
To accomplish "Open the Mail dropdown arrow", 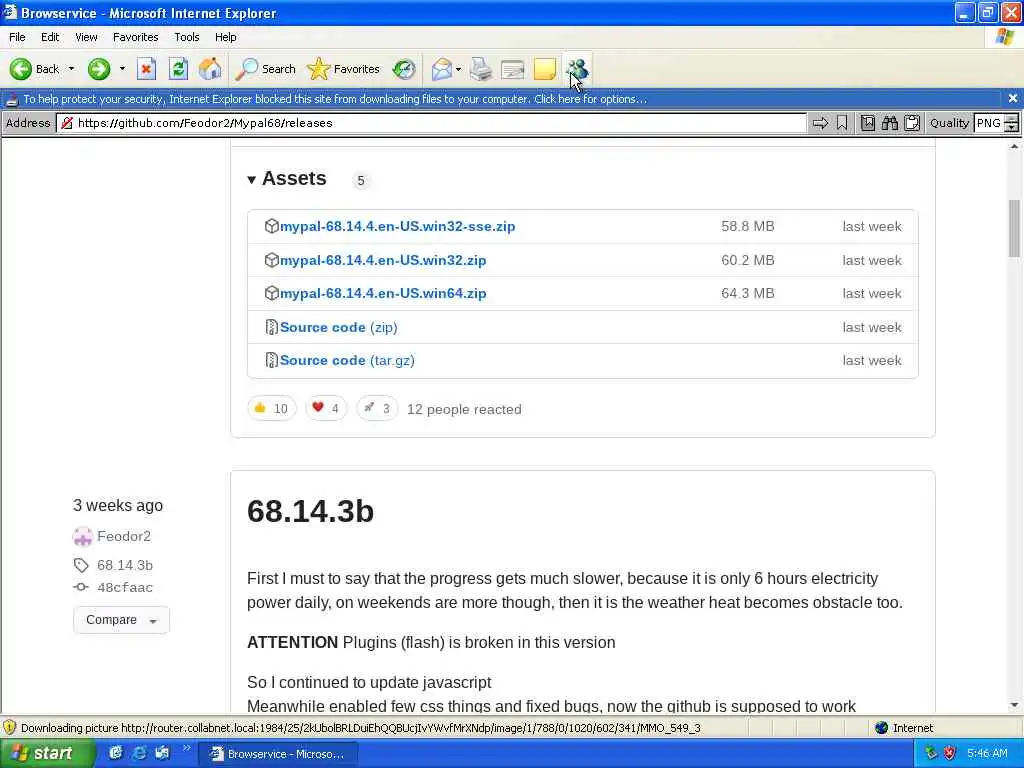I will coord(458,69).
